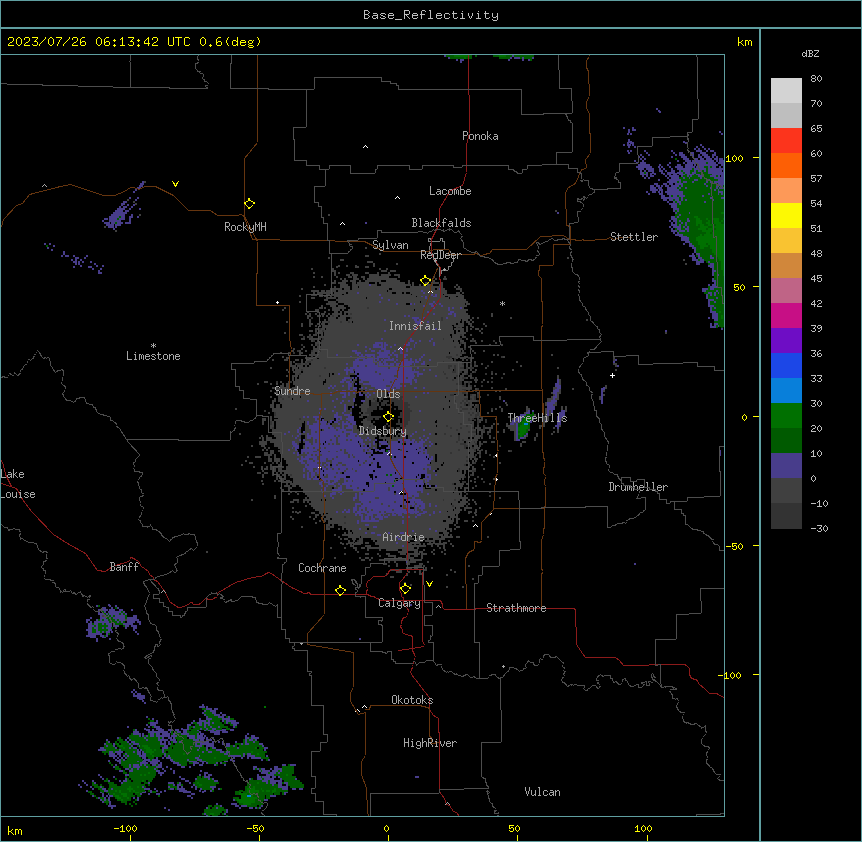862x842 pixels.
Task: Click the Limestone label
Action: coord(153,356)
